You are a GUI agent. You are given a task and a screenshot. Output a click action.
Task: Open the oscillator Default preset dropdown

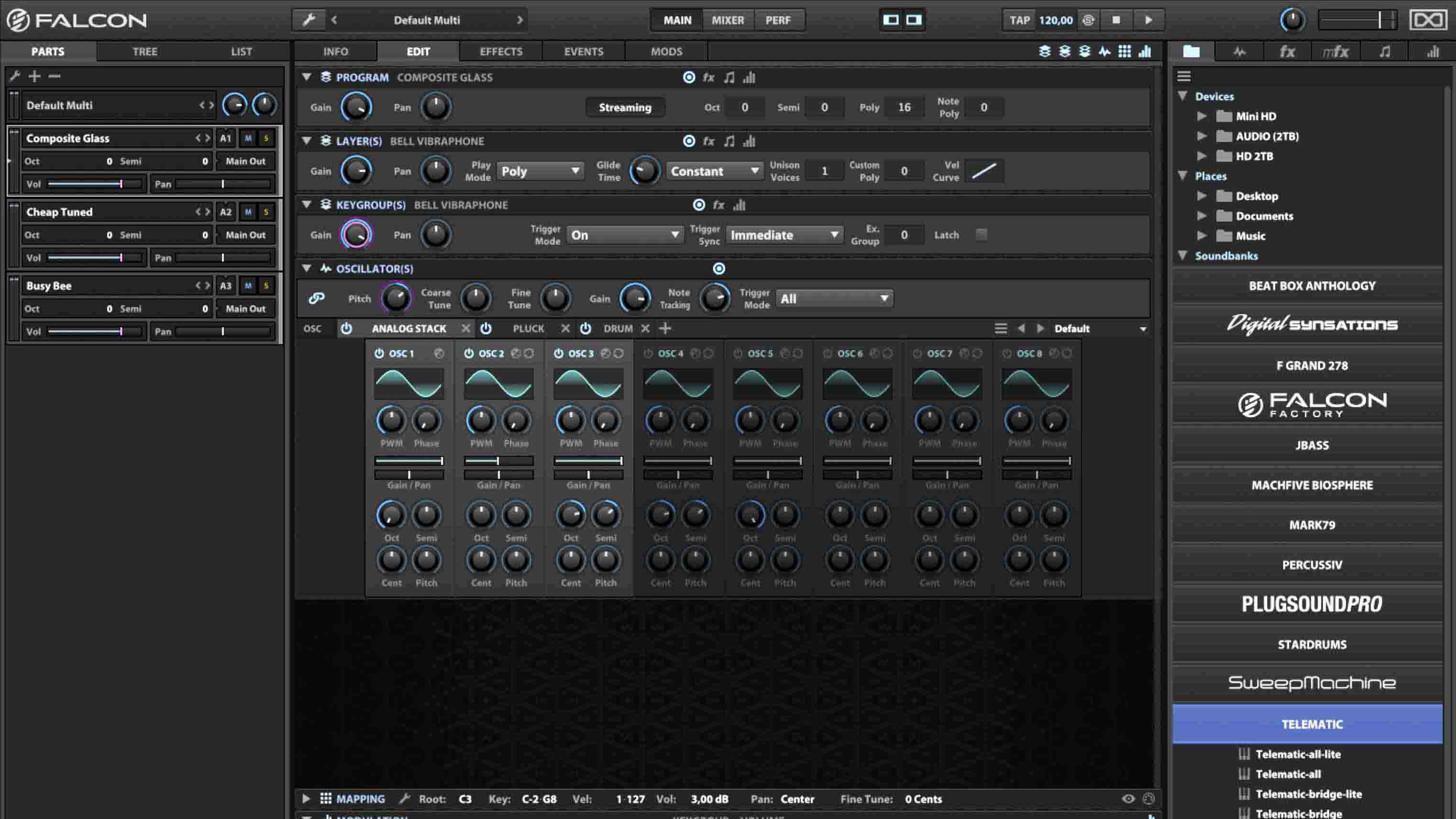pos(1100,328)
